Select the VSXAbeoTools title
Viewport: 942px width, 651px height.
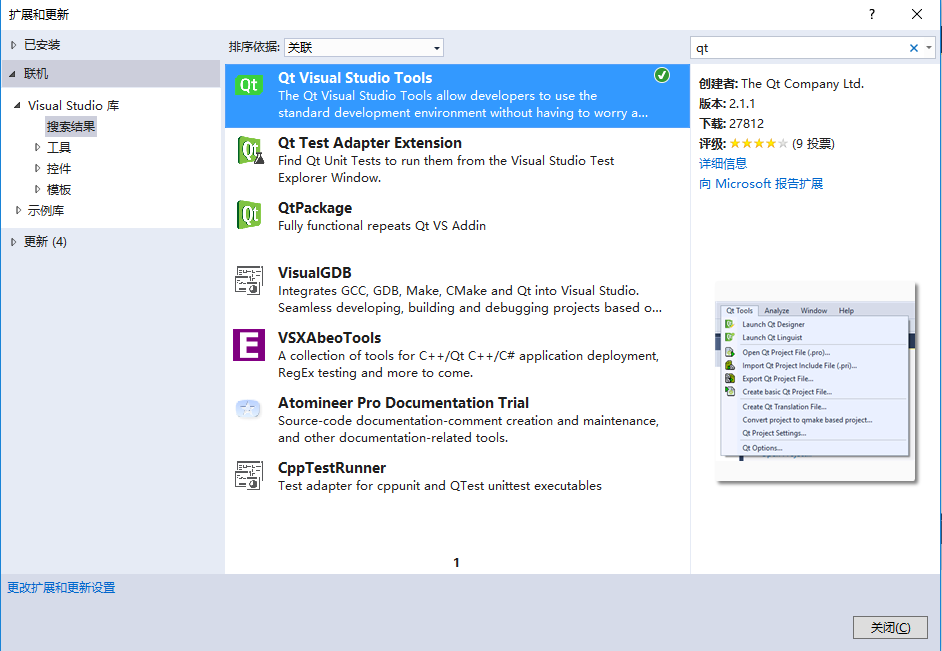tap(329, 338)
